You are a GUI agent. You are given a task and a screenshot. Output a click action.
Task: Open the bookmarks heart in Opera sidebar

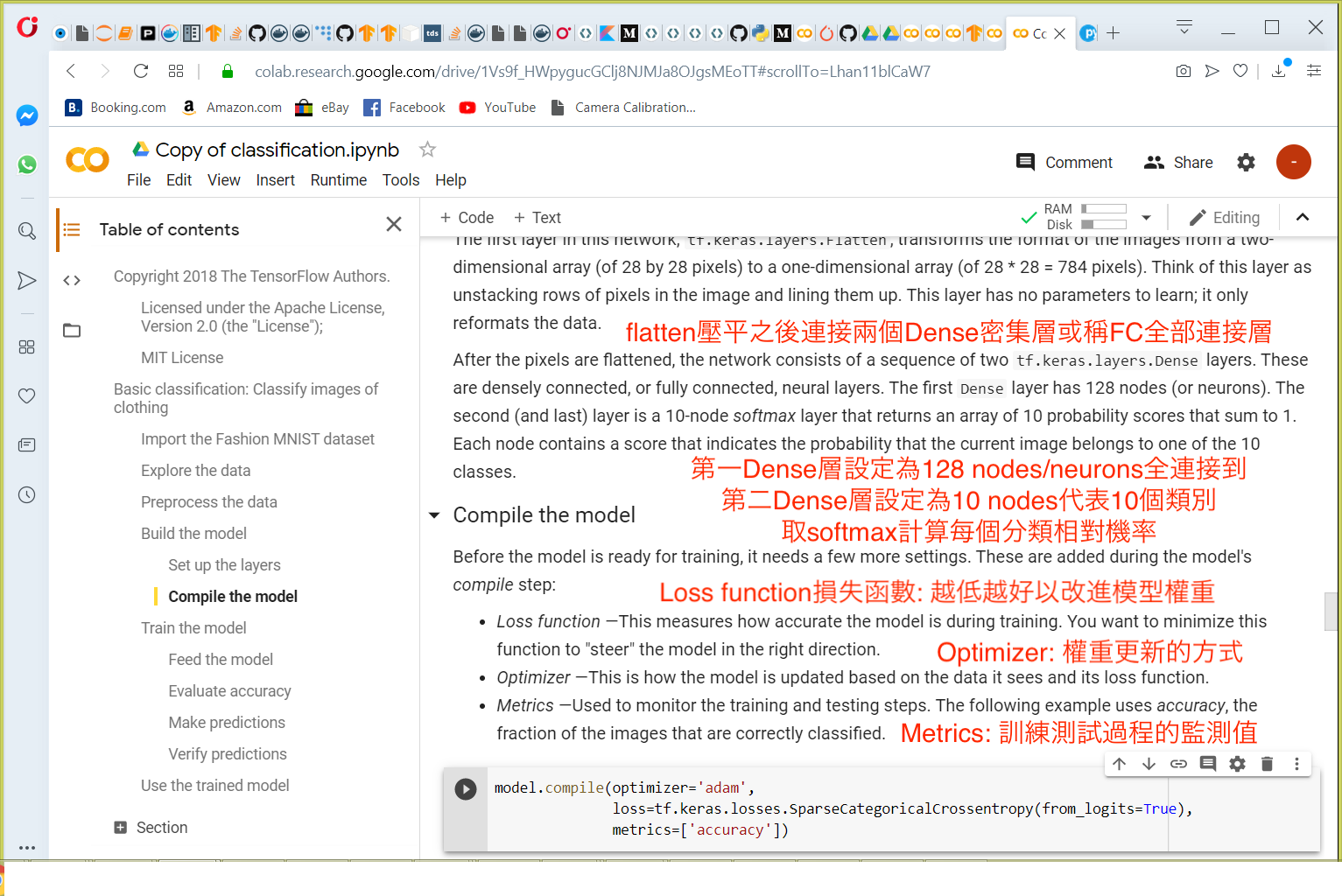(27, 395)
